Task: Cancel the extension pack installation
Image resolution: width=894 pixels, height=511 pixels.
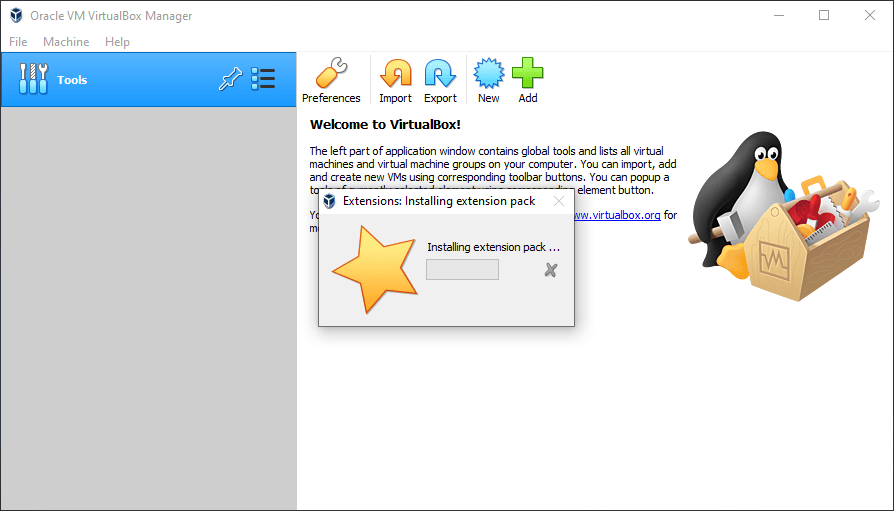Action: [x=551, y=270]
